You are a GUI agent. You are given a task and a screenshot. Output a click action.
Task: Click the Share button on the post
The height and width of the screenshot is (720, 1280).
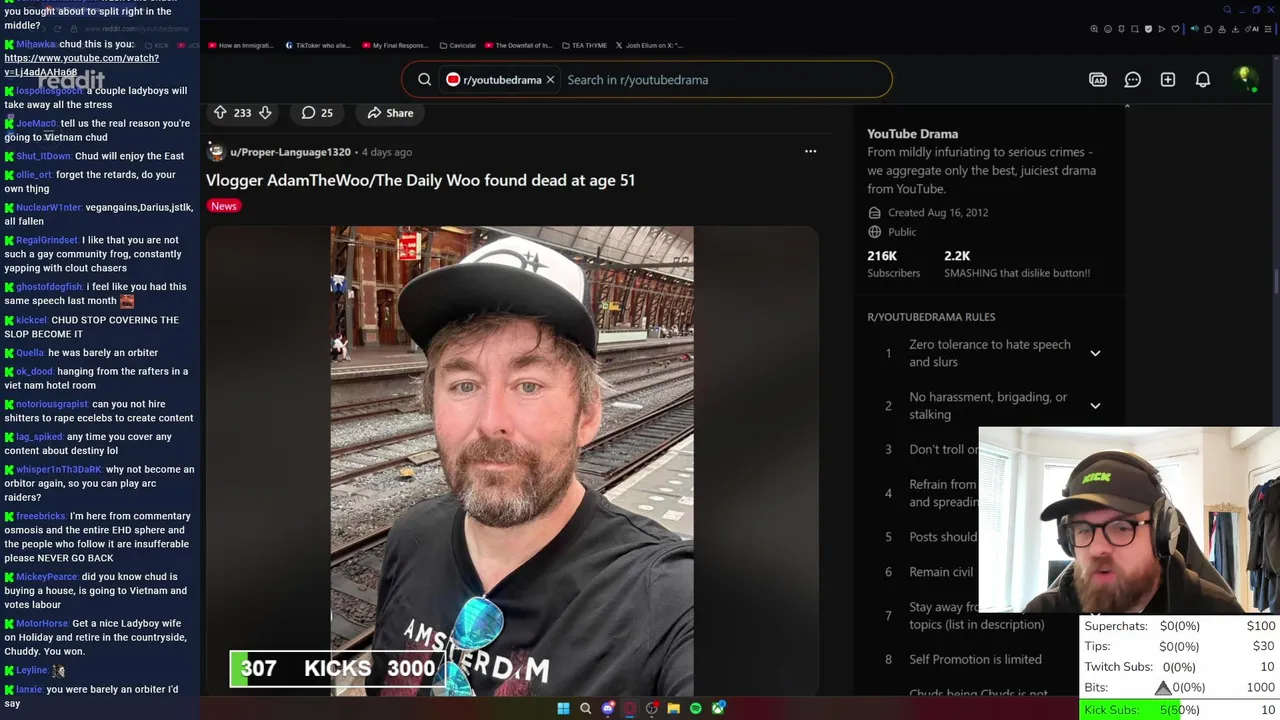pos(390,113)
